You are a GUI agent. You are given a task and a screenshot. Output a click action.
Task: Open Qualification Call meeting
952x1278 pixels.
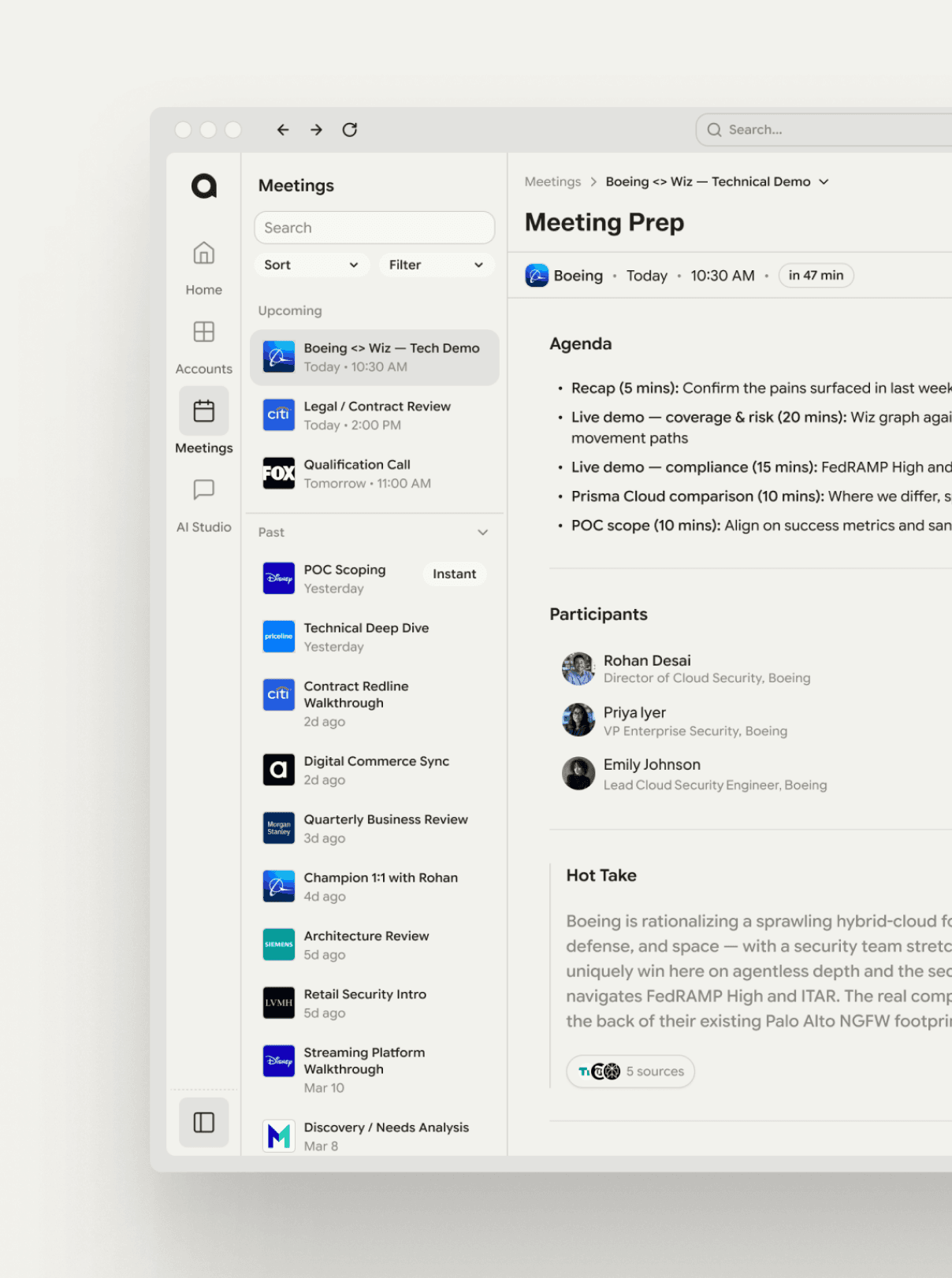coord(374,474)
